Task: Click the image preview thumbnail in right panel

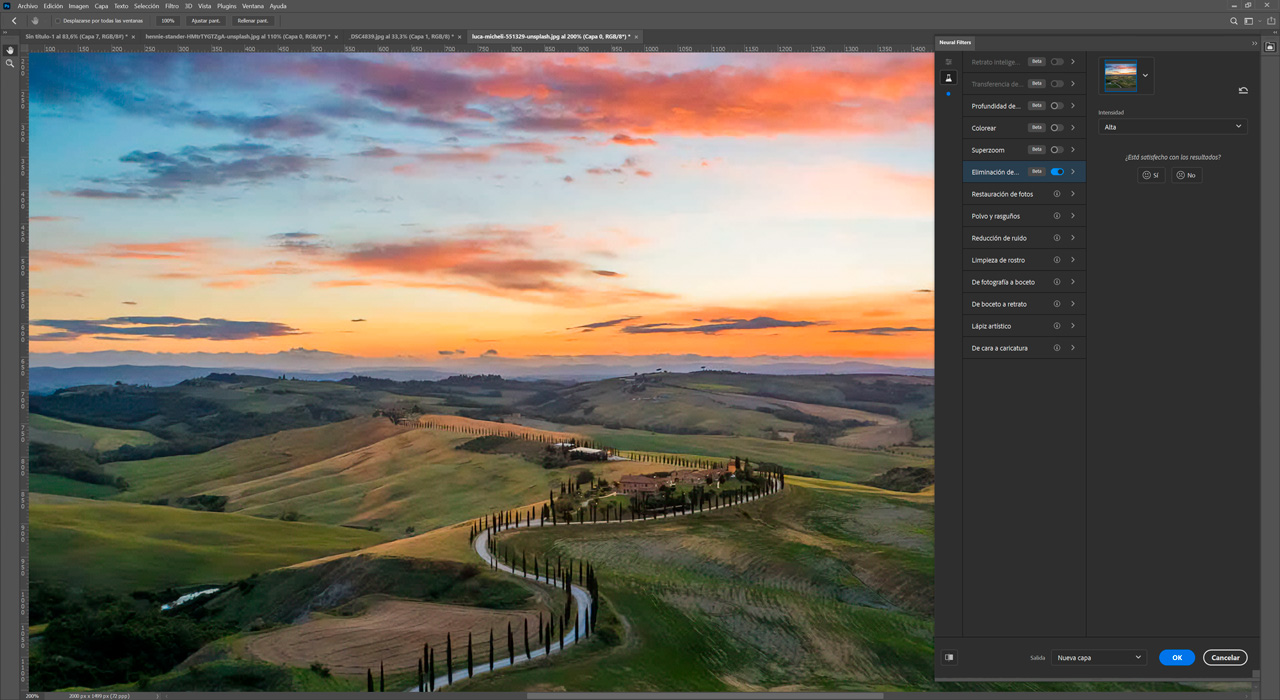Action: pos(1120,75)
